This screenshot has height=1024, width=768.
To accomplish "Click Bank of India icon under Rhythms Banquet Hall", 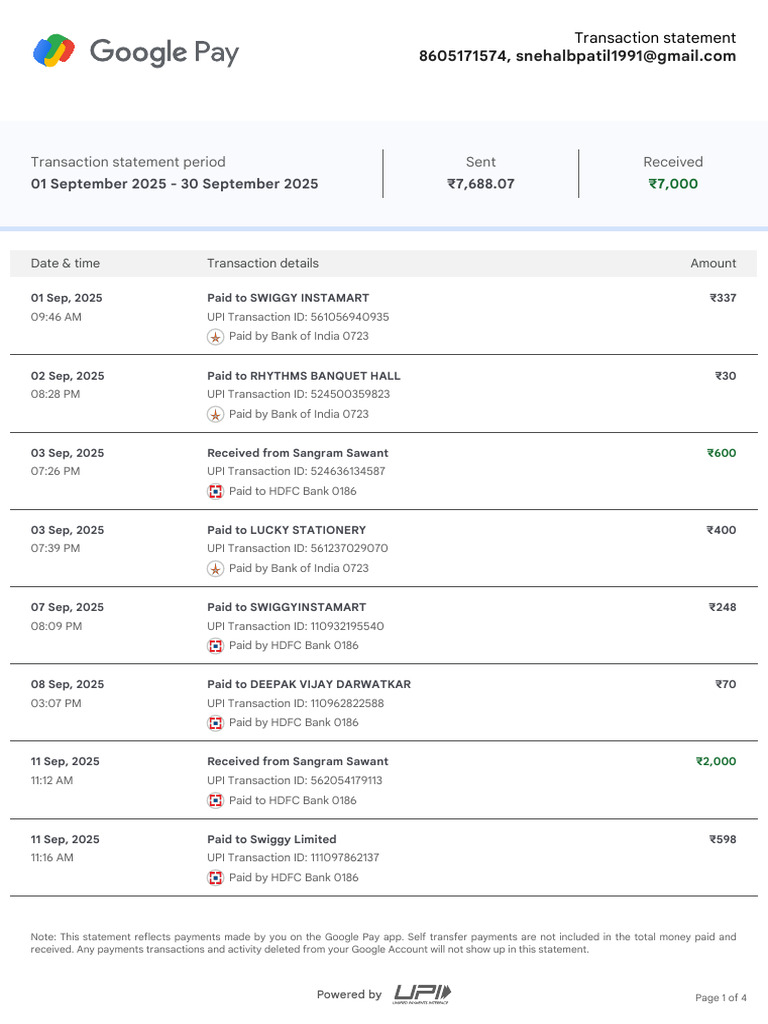I will [215, 414].
